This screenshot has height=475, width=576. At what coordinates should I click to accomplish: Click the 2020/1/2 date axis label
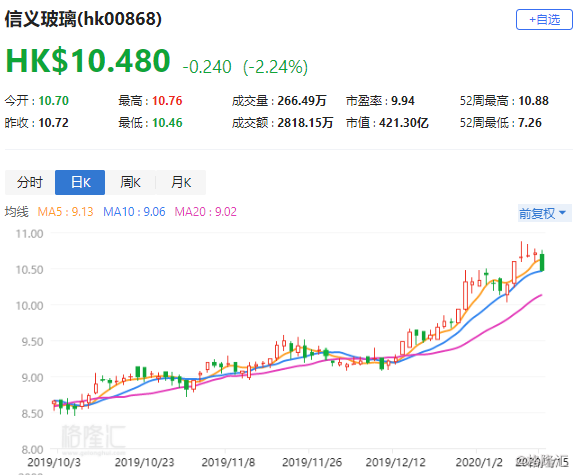(x=479, y=462)
